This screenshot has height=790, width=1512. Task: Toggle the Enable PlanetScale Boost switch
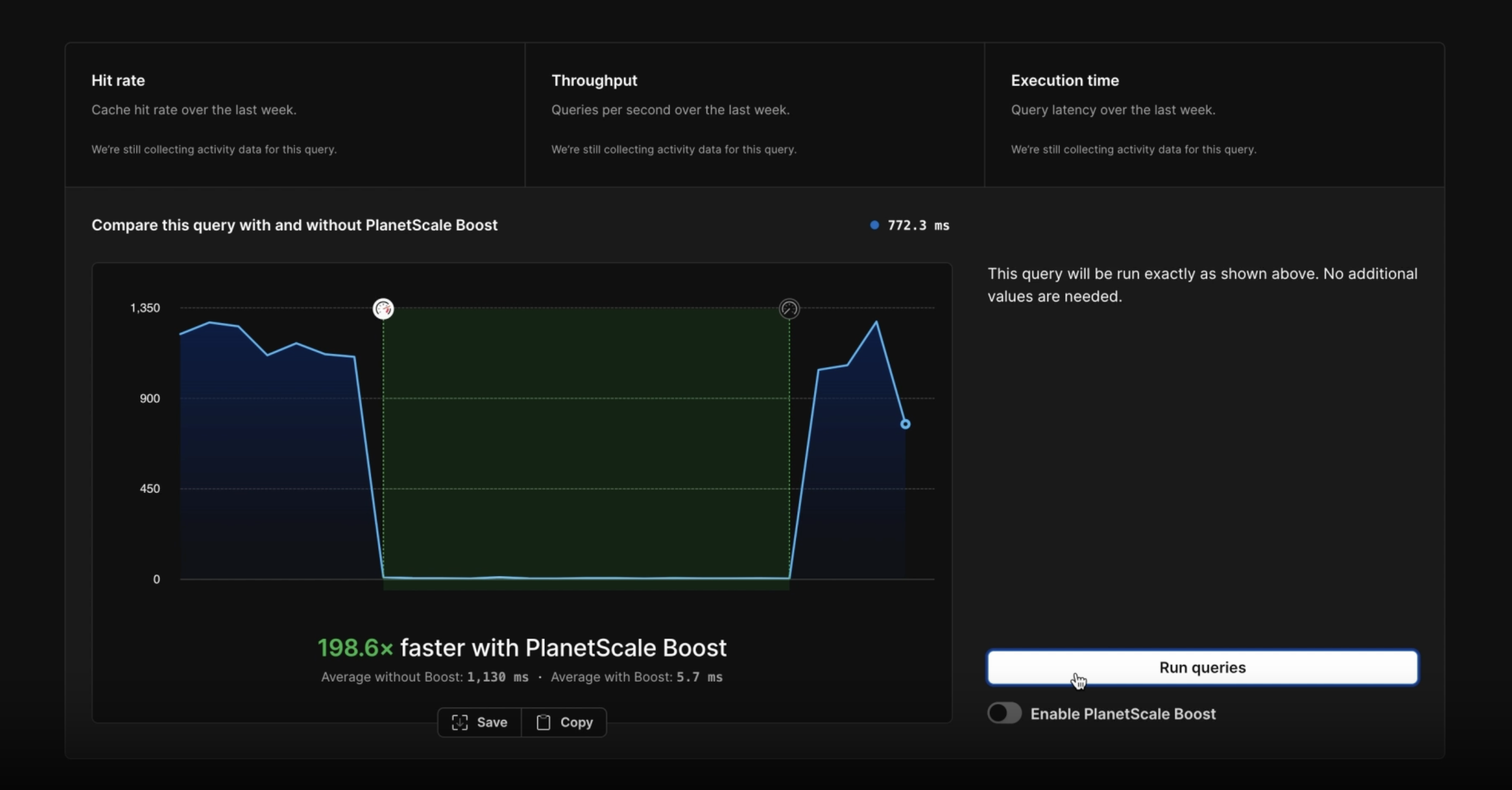click(x=1004, y=714)
